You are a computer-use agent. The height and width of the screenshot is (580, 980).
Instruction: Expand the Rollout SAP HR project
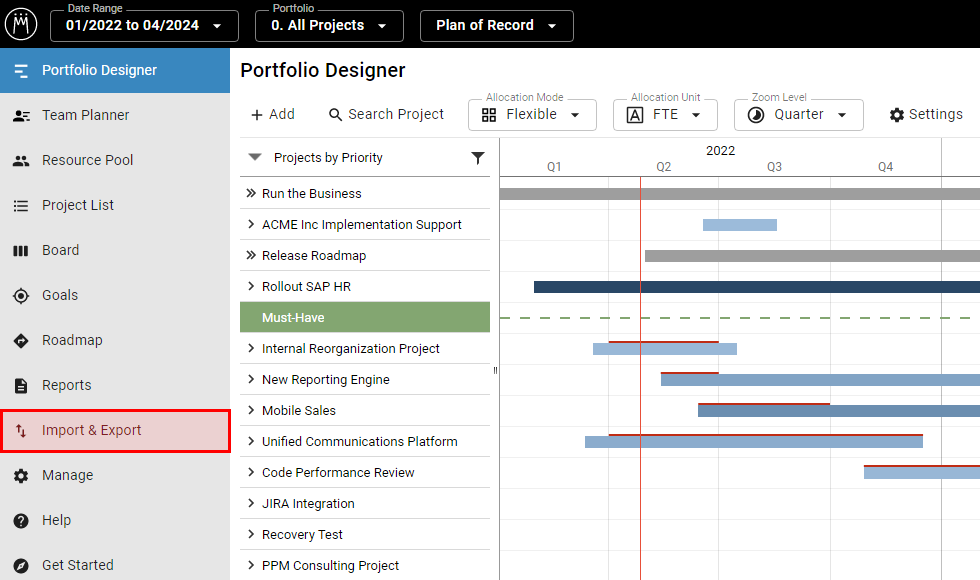pyautogui.click(x=251, y=287)
